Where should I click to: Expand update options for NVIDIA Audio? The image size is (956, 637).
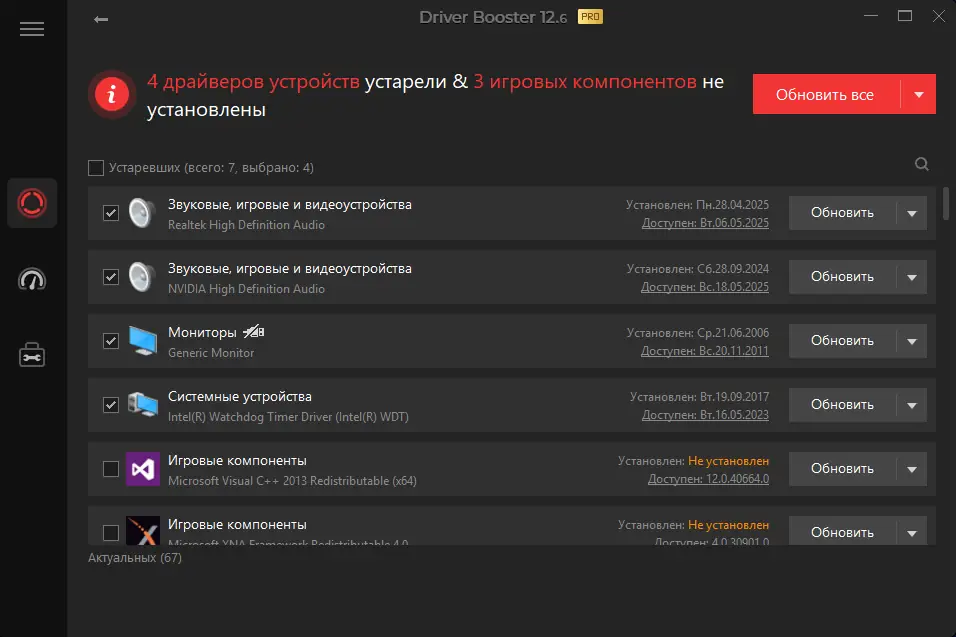tap(911, 277)
